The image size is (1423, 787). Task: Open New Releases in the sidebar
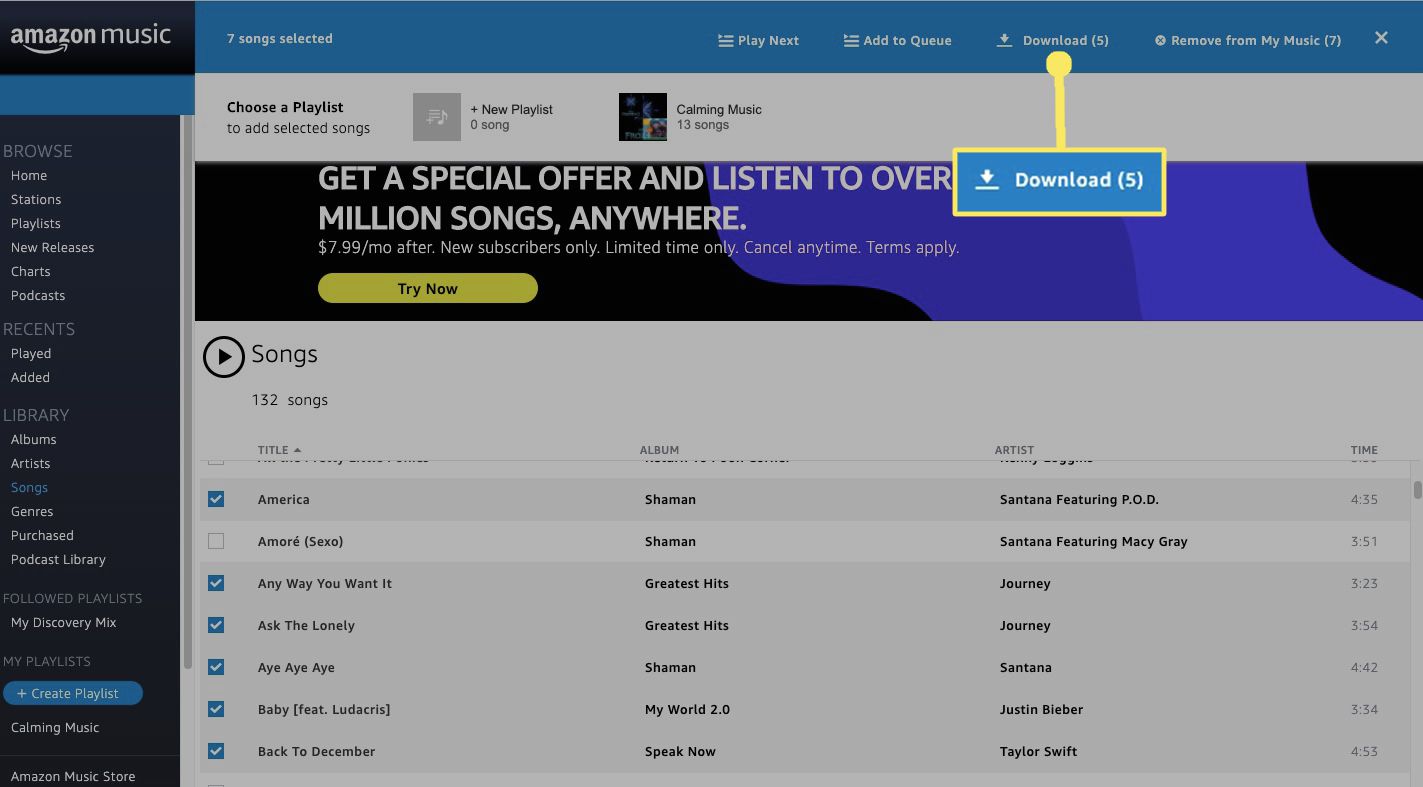click(x=52, y=248)
